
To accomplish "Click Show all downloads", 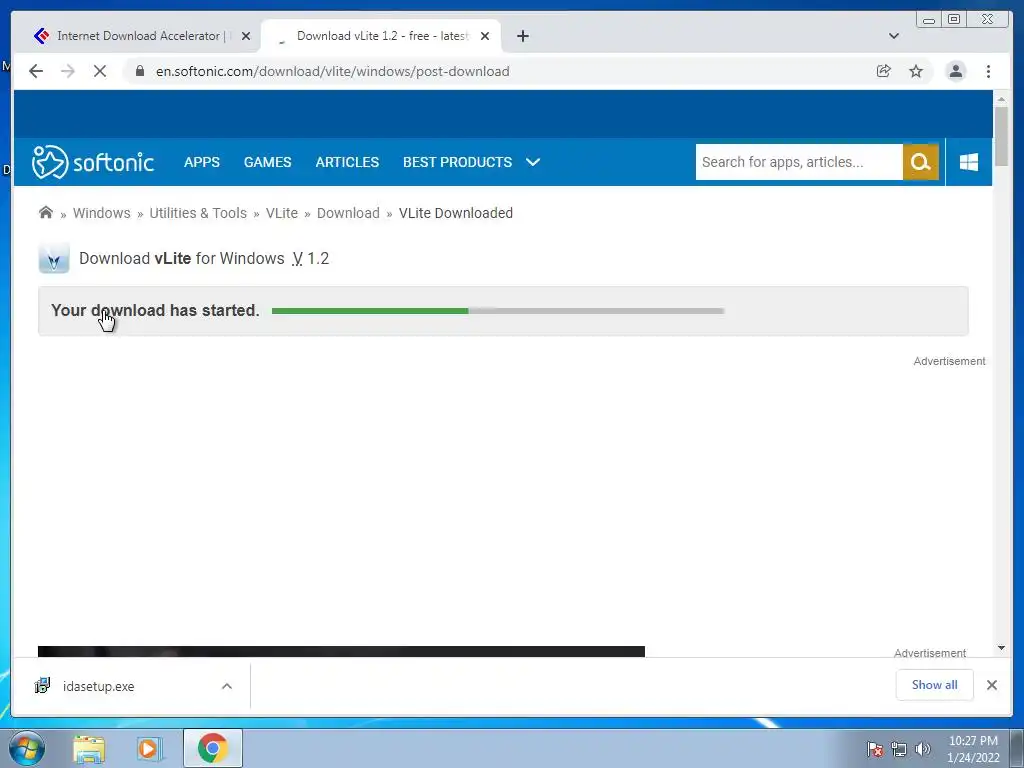I will [935, 685].
